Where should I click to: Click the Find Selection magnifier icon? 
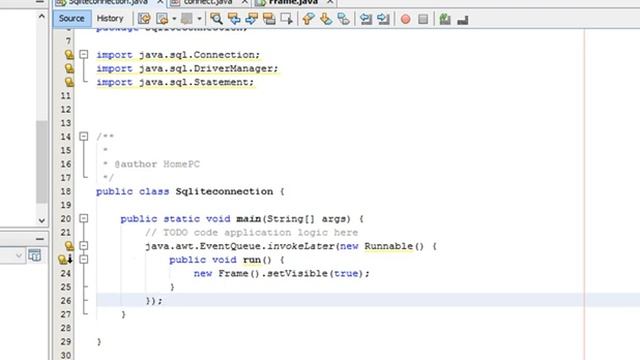(x=216, y=19)
